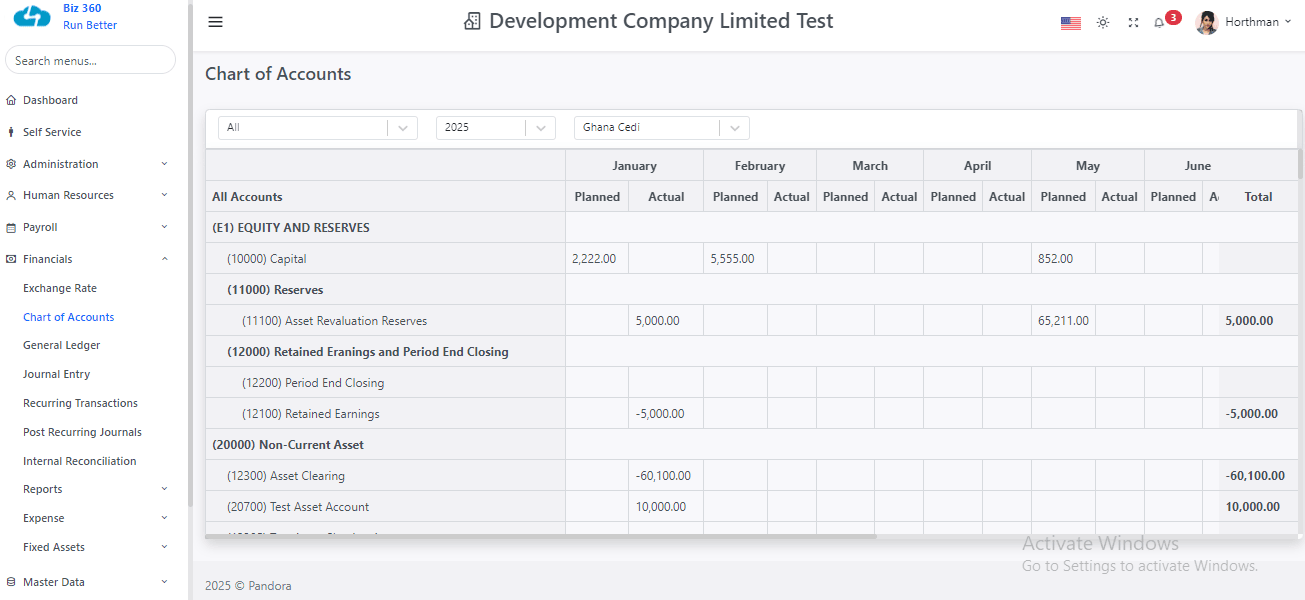The height and width of the screenshot is (600, 1305).
Task: Click the Administration gear icon
Action: [11, 164]
